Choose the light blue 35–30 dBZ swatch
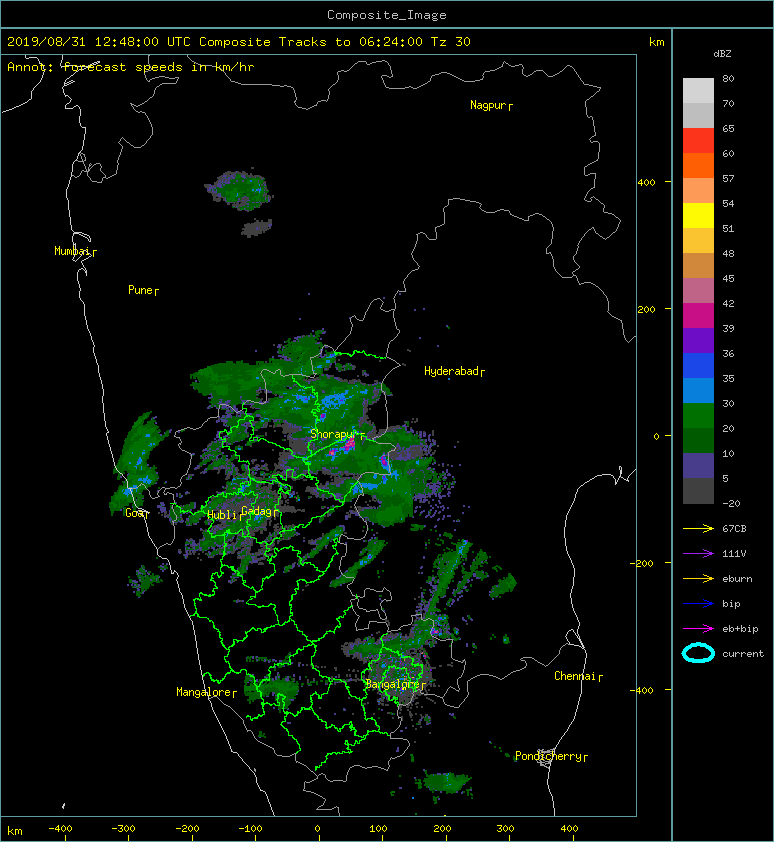 (x=698, y=391)
